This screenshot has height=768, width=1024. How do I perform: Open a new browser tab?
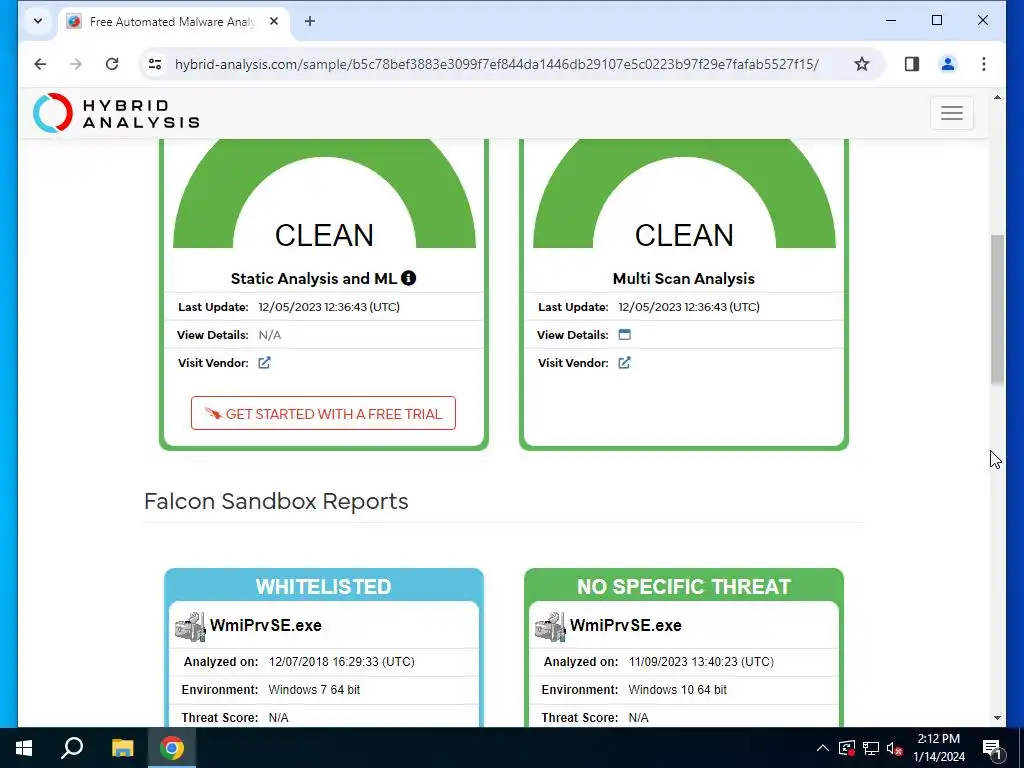(x=310, y=21)
